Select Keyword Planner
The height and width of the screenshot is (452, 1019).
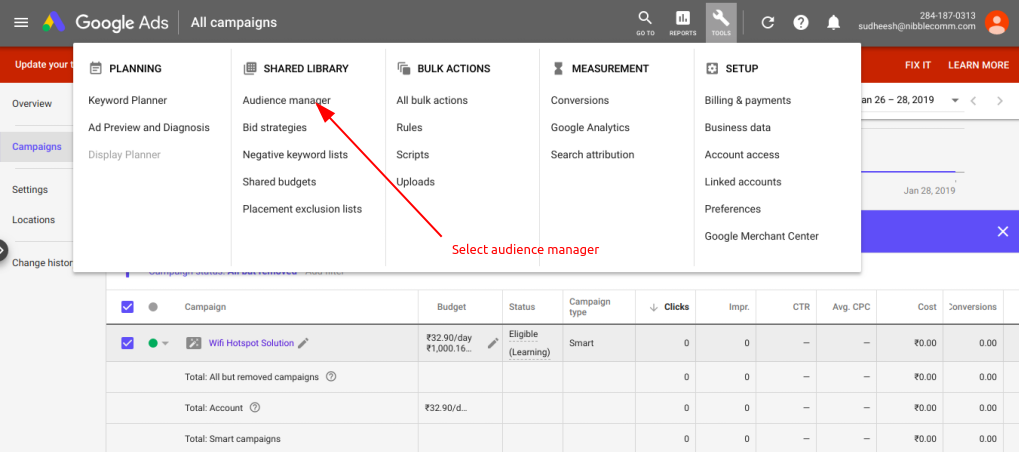tap(127, 101)
